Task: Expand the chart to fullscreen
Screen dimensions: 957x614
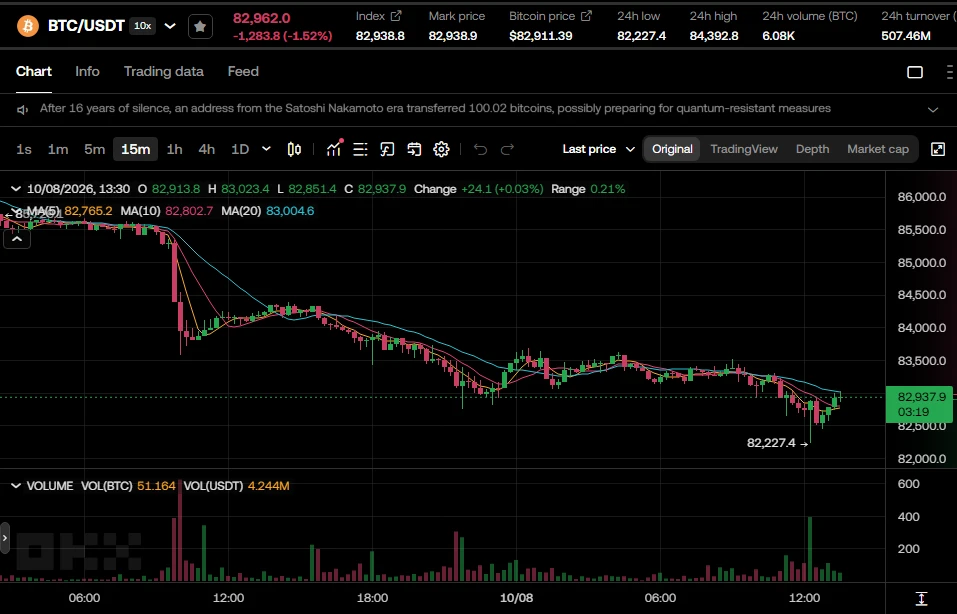Action: [938, 149]
